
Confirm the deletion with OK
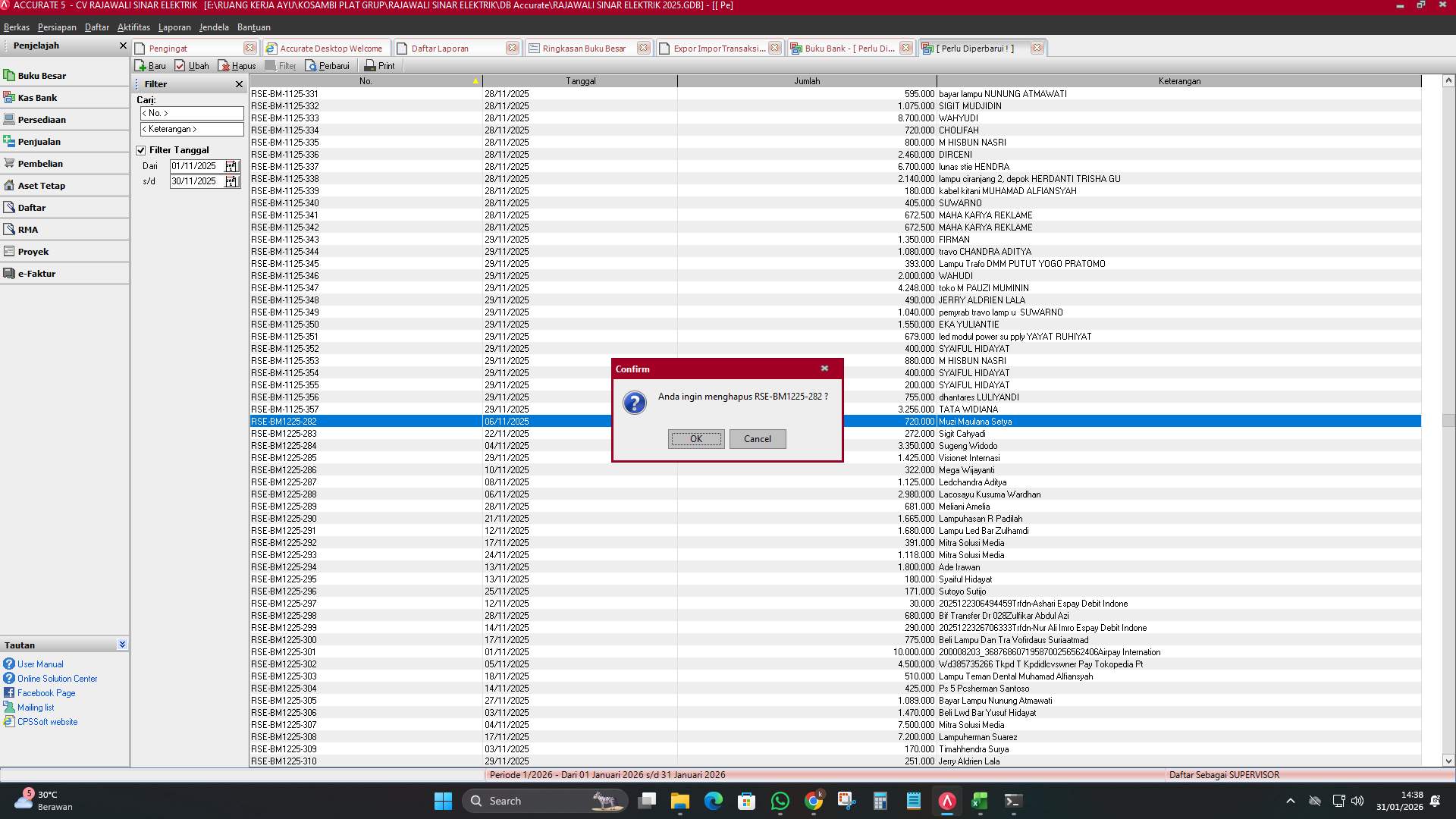695,439
